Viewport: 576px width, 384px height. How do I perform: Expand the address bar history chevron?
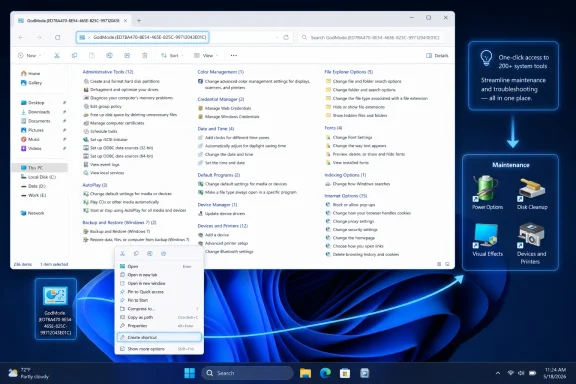point(277,37)
